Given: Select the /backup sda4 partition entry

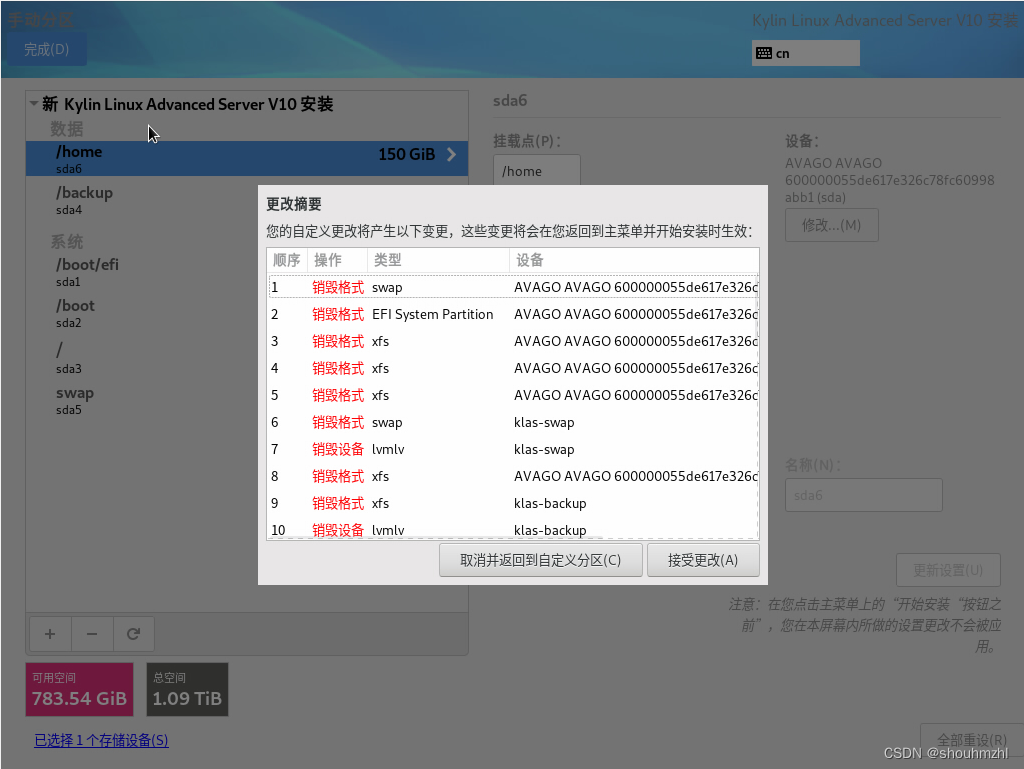Looking at the screenshot, I should tap(247, 200).
